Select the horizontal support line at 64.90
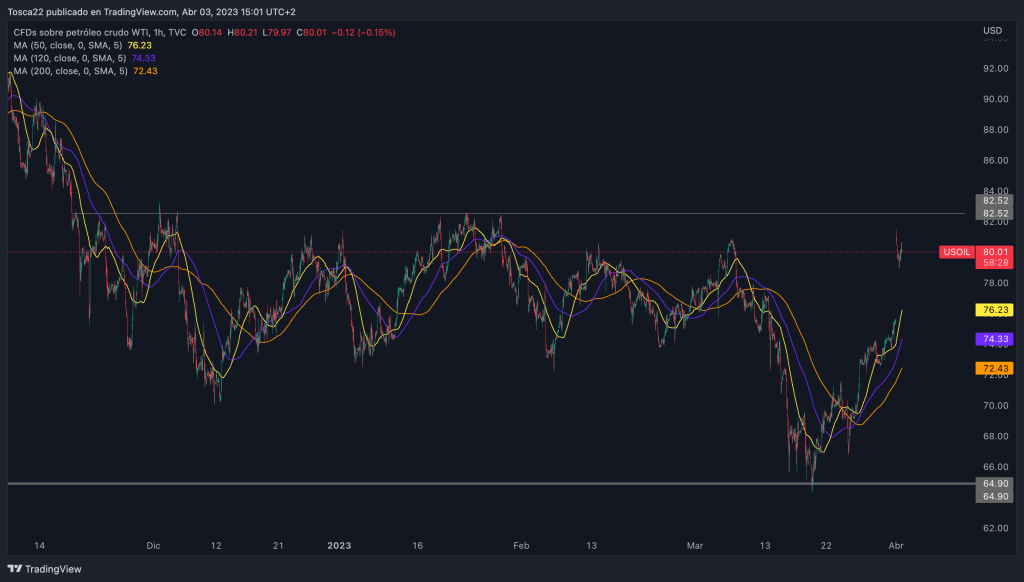Screen dimensions: 1024x582 [400, 484]
